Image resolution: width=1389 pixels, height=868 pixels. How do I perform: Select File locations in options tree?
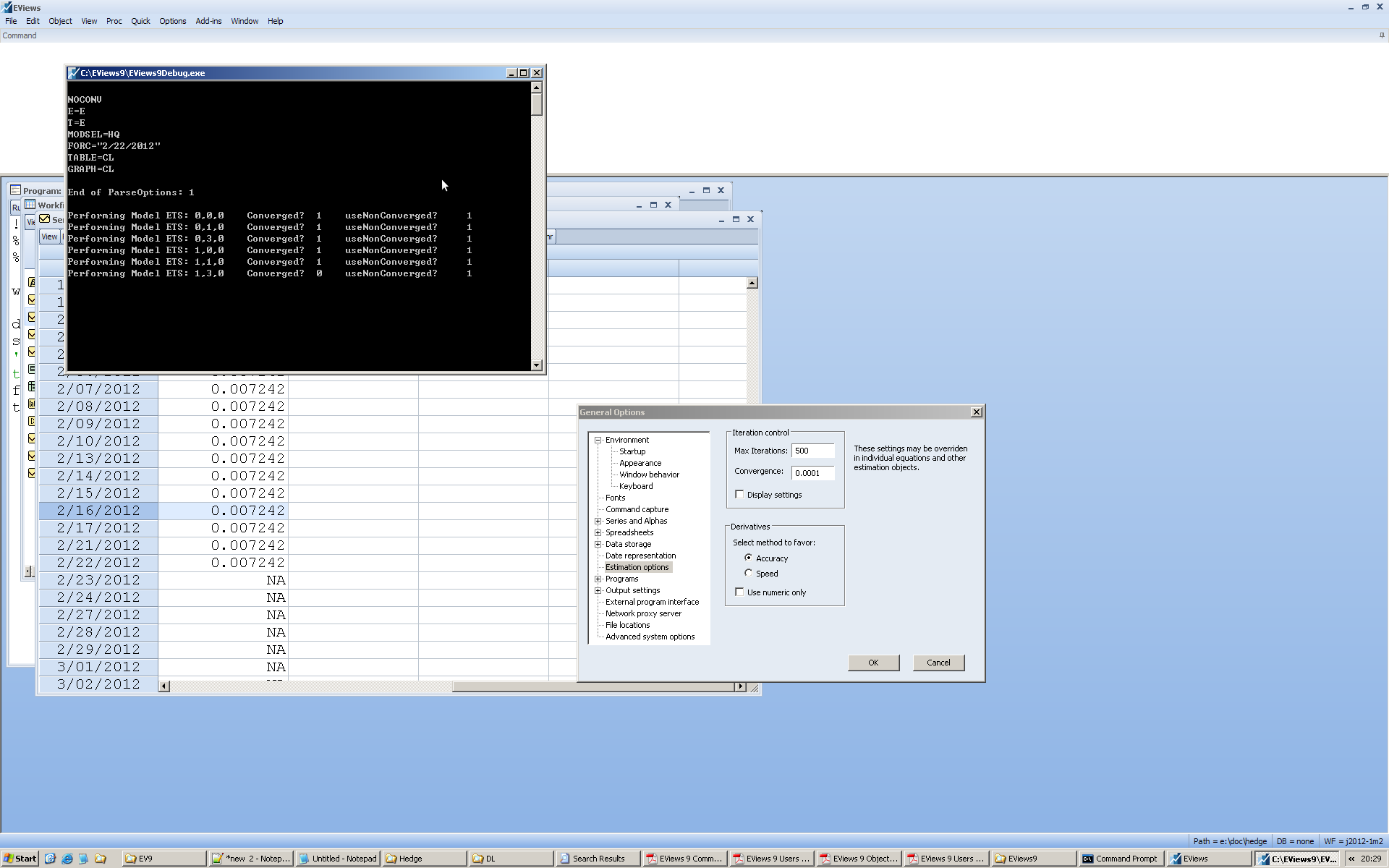click(627, 625)
